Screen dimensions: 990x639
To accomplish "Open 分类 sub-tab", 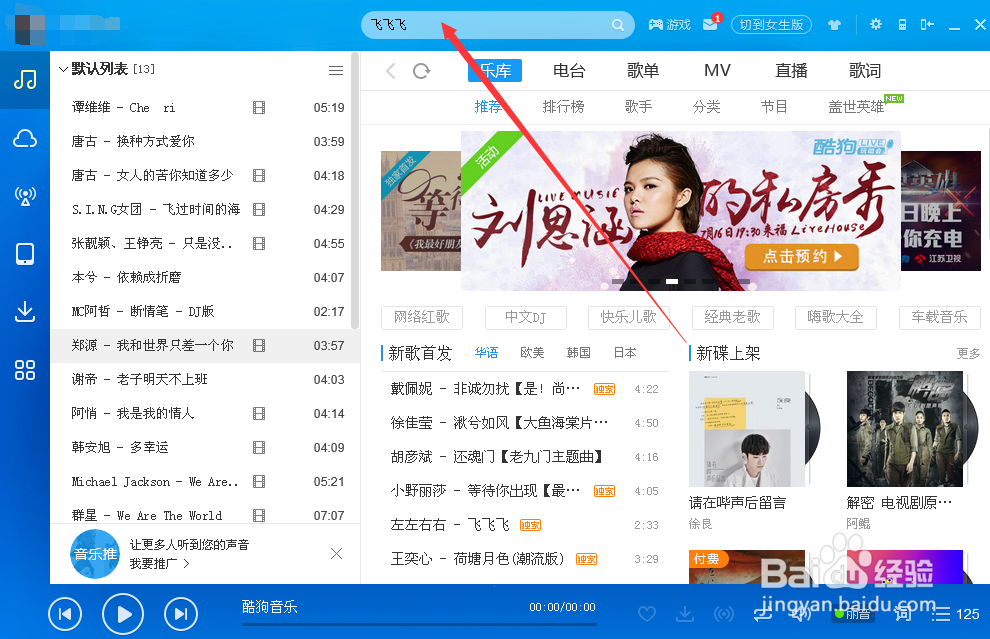I will [x=707, y=107].
